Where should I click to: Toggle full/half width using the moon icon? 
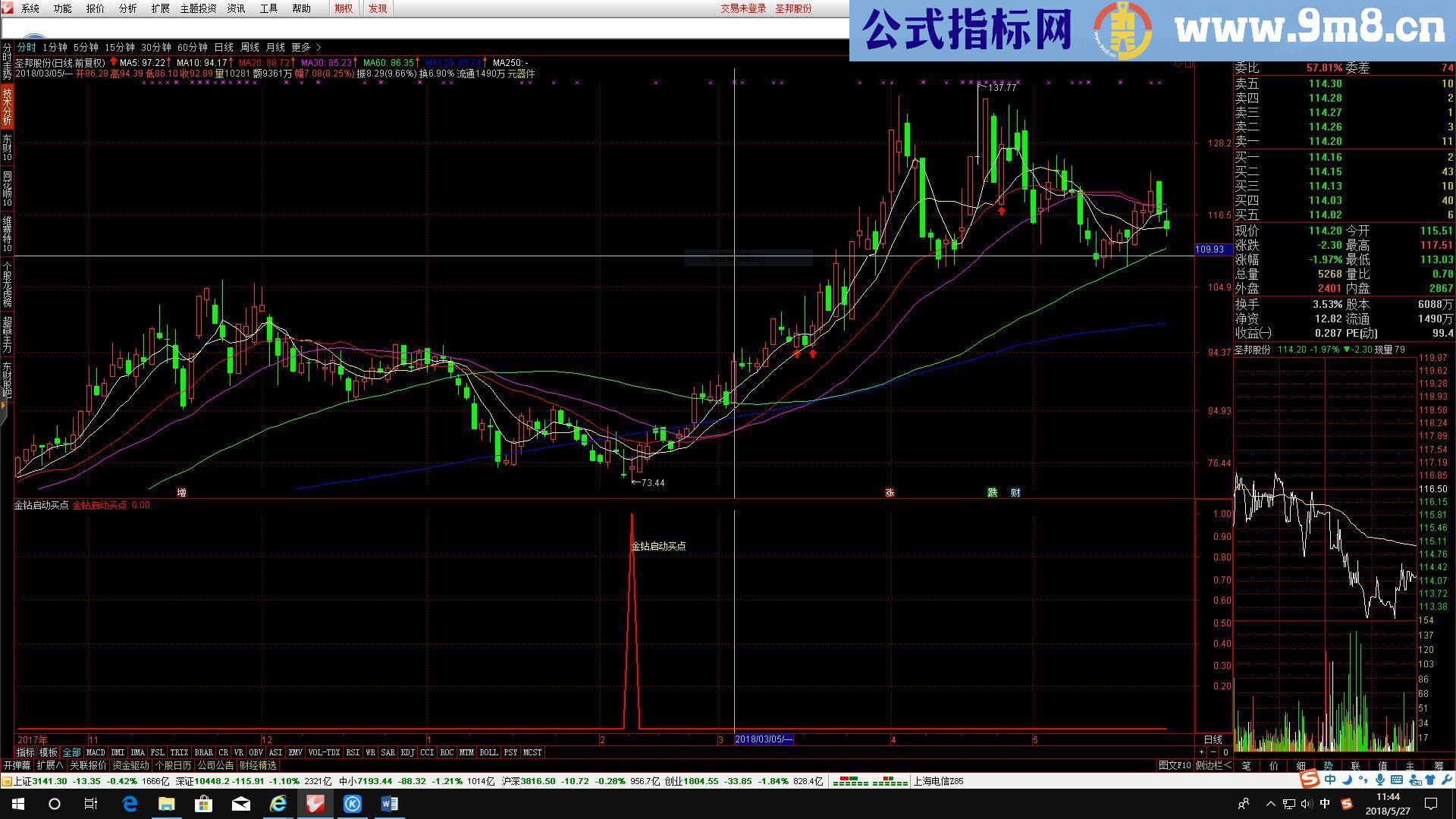pos(1347,780)
